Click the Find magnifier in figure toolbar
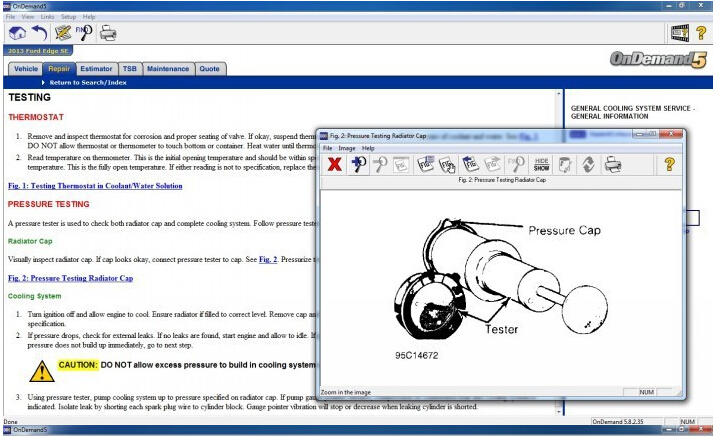 point(517,165)
